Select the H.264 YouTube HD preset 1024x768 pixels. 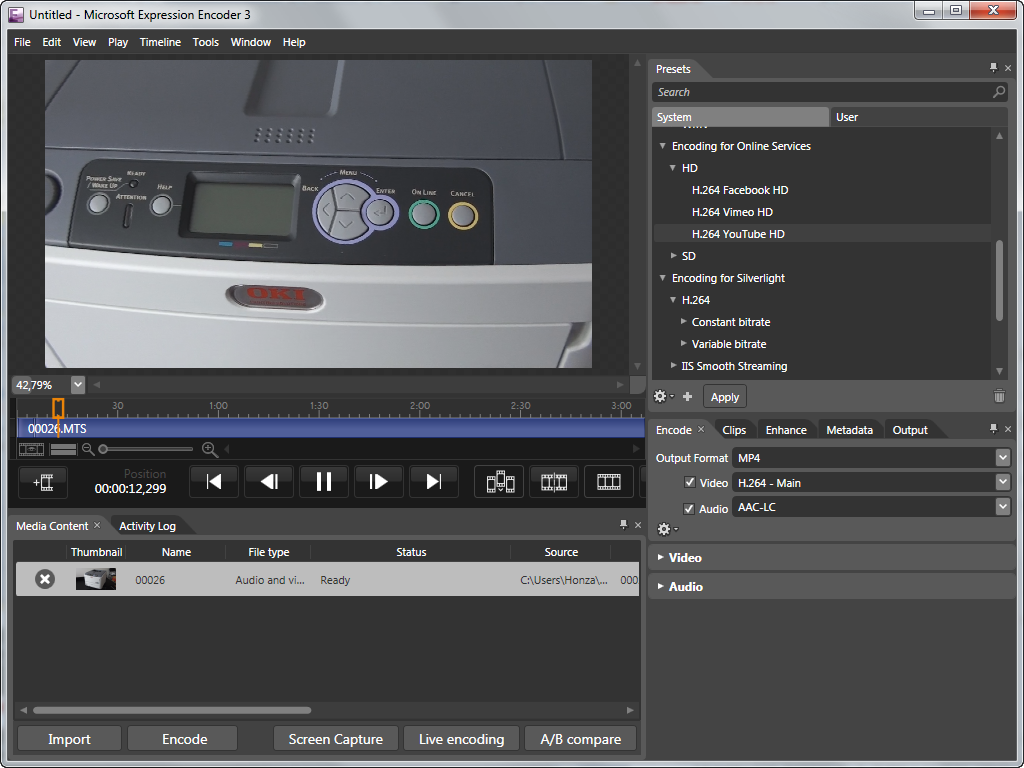tap(738, 234)
